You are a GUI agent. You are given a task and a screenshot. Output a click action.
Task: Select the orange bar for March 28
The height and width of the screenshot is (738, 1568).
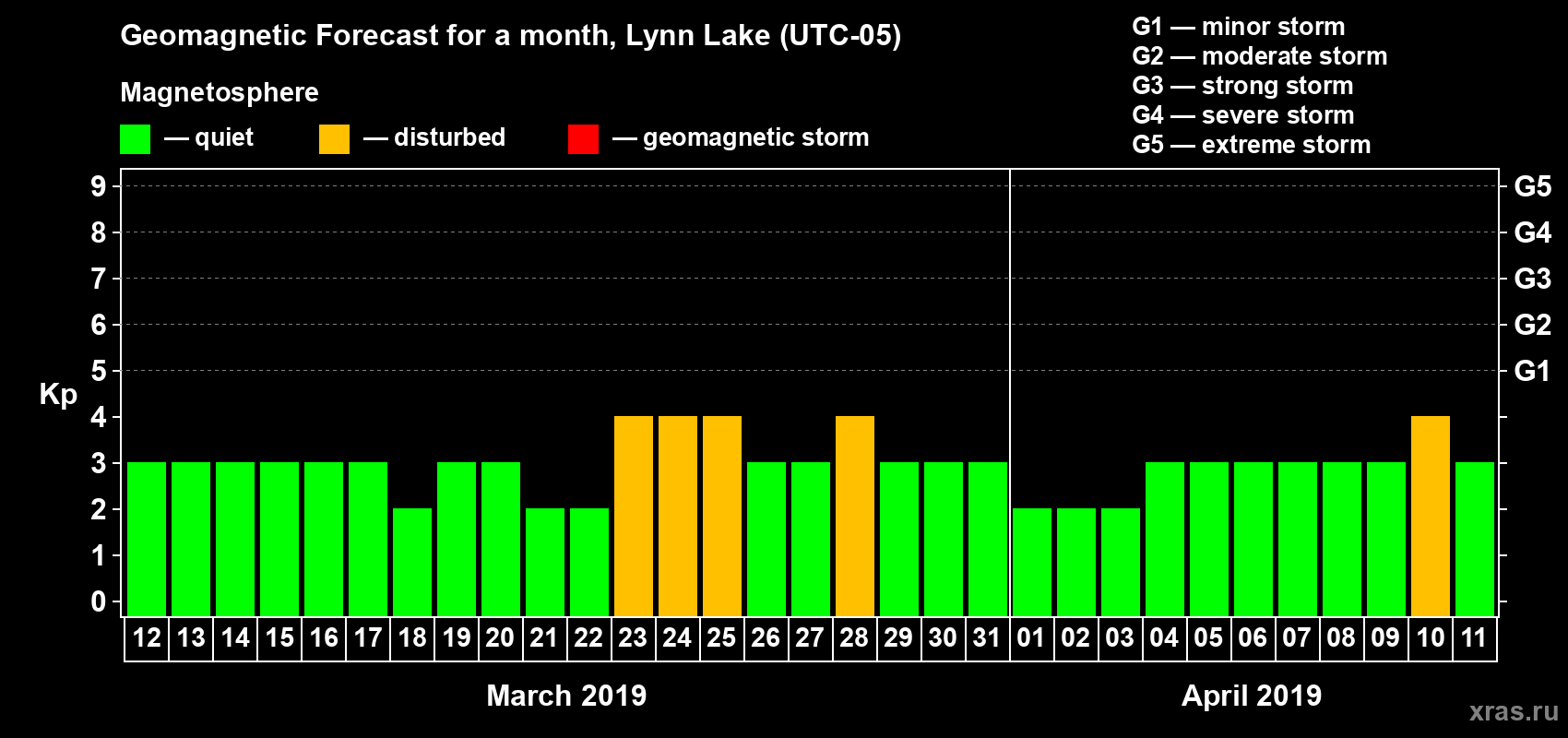point(855,516)
